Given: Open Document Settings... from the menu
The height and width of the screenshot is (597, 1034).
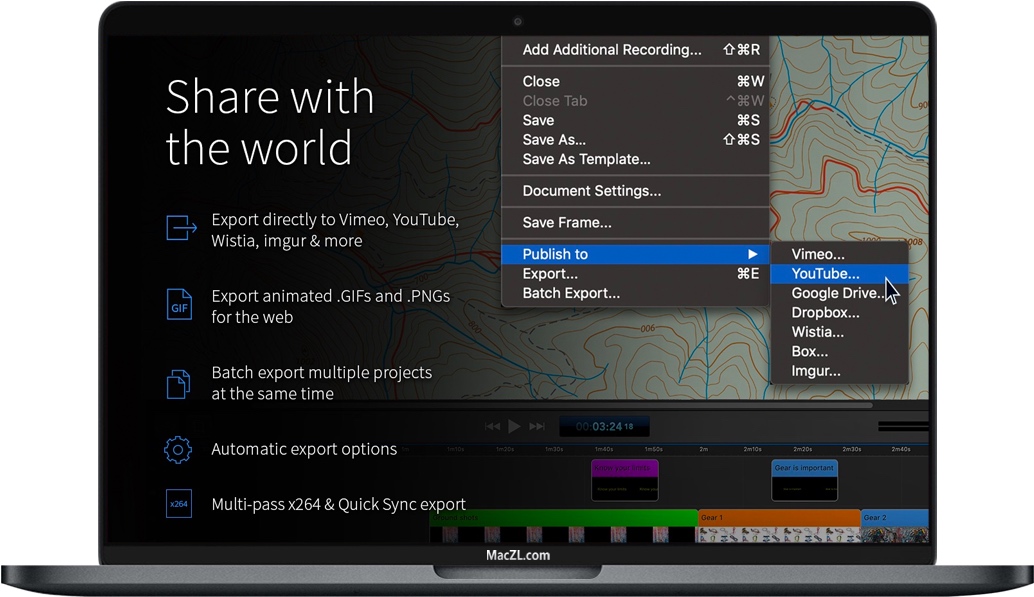Looking at the screenshot, I should [591, 191].
